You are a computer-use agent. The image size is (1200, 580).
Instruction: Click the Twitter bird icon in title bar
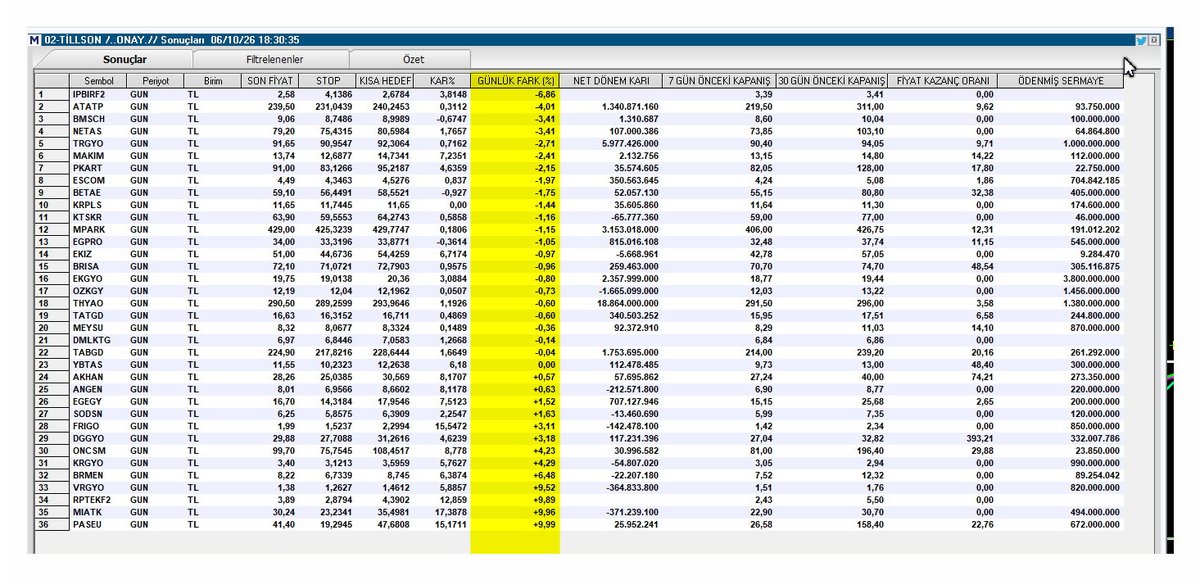click(x=1140, y=40)
